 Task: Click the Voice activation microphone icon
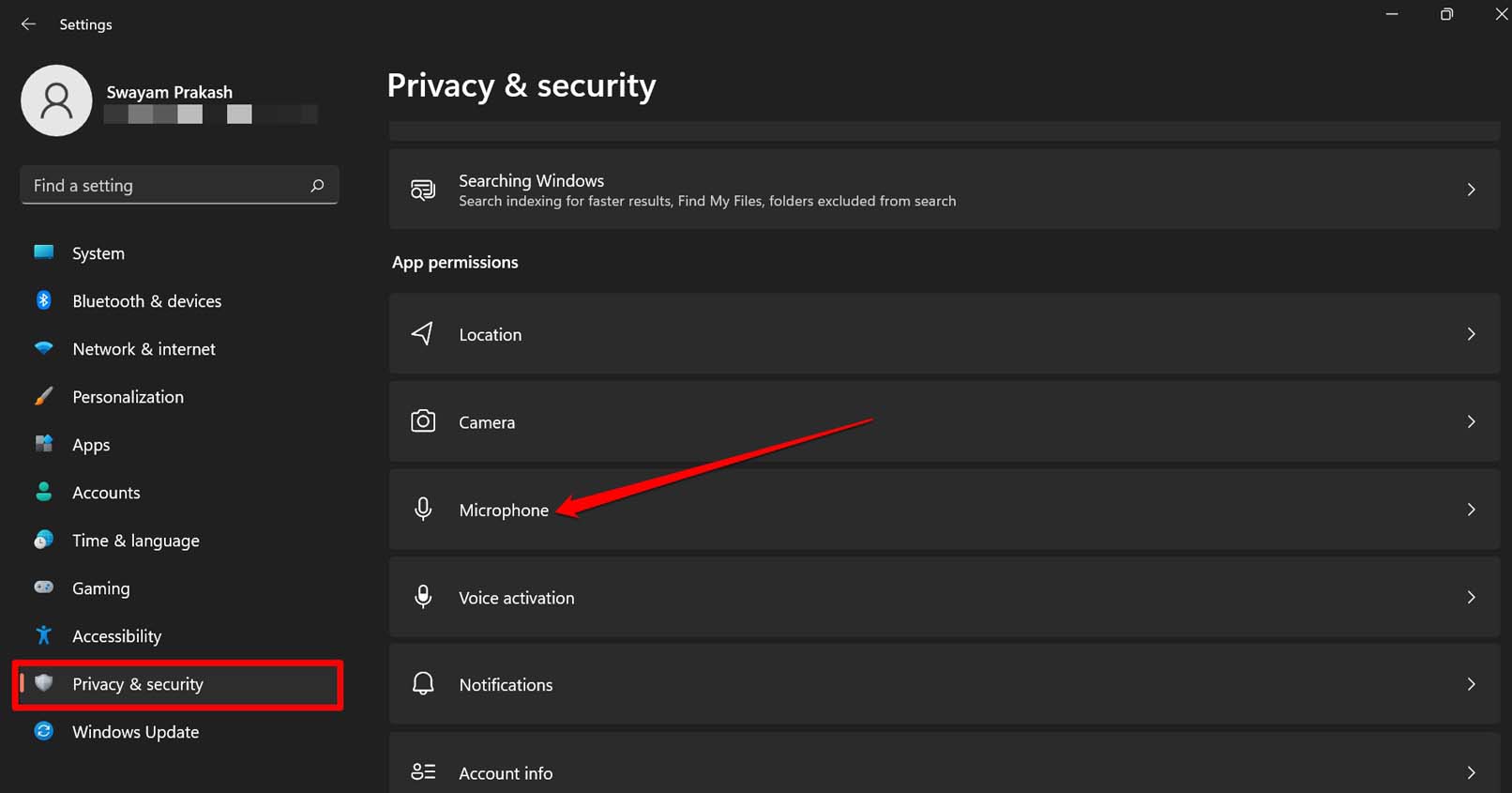point(423,597)
